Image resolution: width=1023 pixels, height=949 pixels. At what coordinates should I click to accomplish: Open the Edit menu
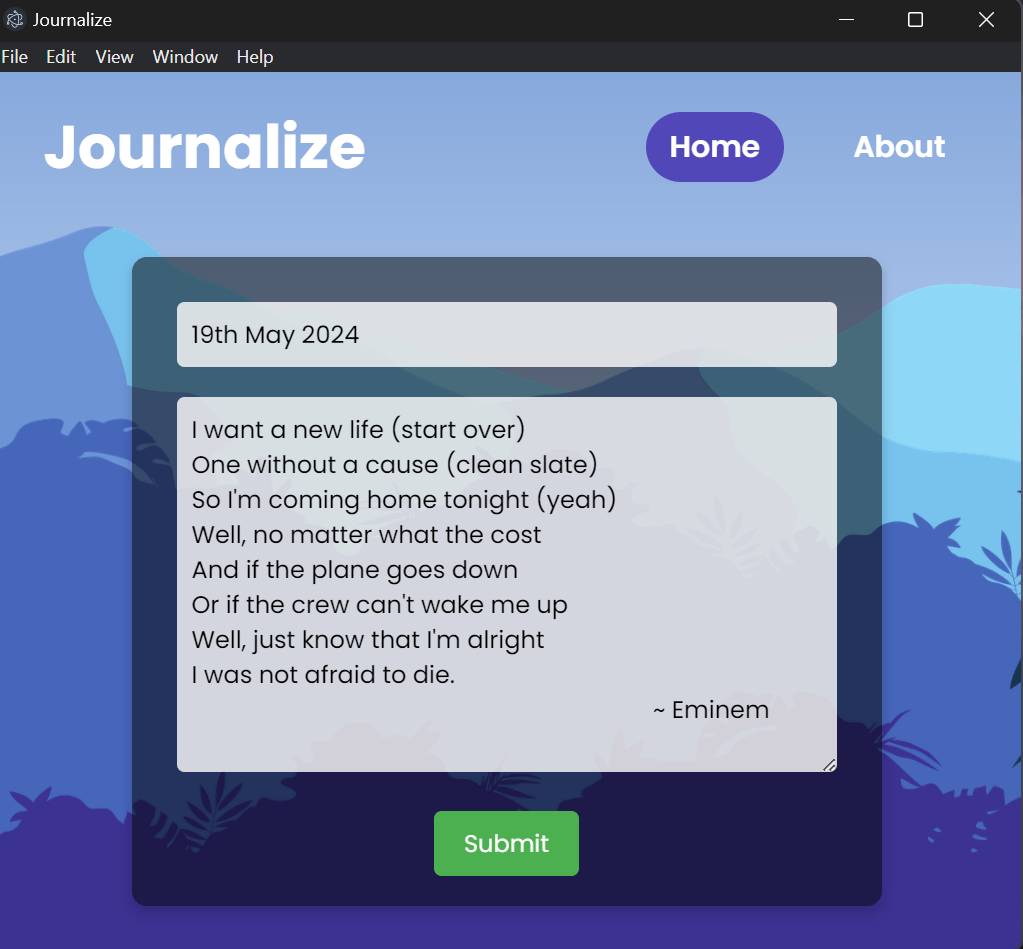61,57
